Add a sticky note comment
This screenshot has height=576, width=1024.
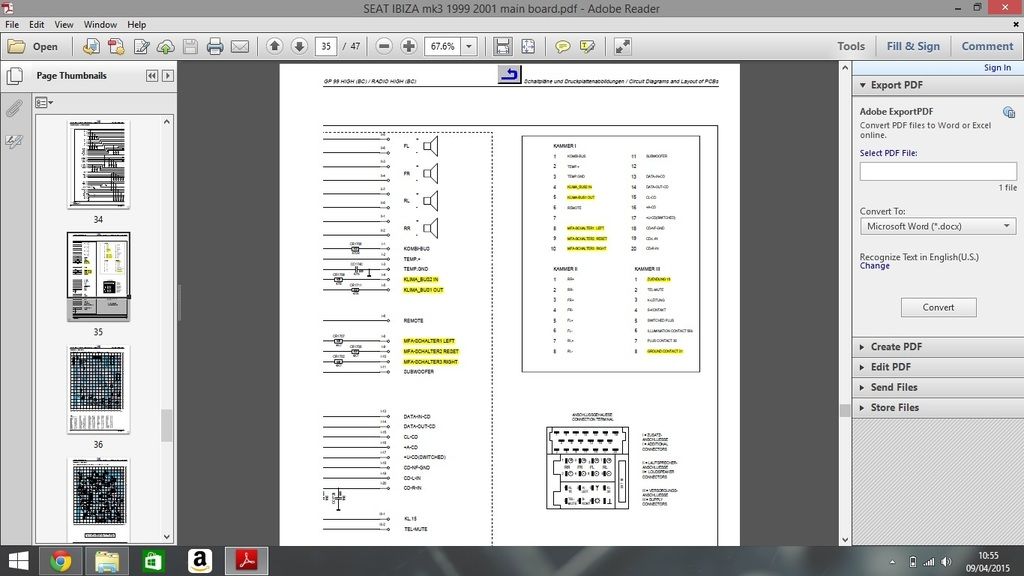tap(562, 46)
